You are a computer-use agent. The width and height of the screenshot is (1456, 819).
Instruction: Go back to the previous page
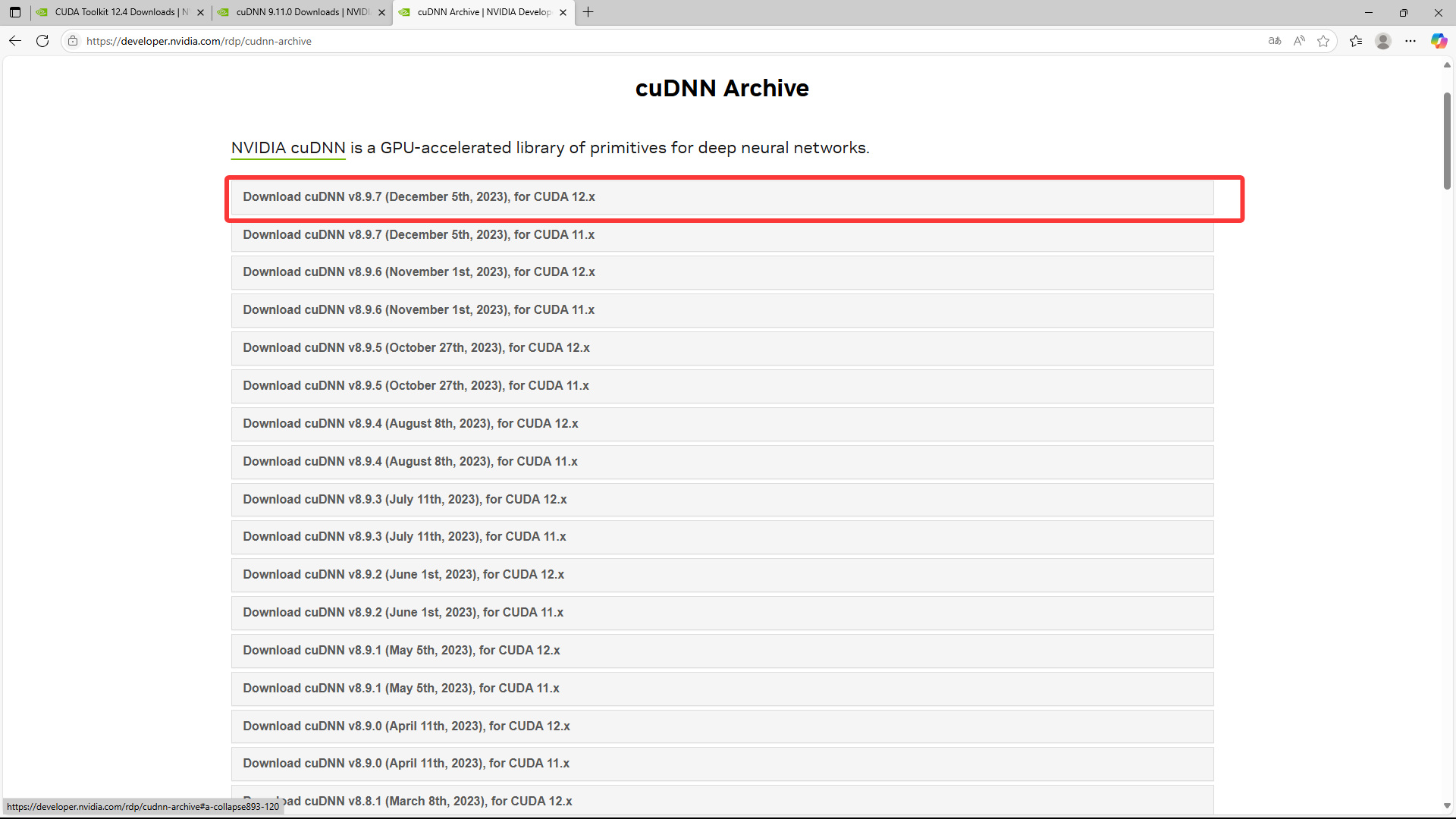[x=15, y=41]
